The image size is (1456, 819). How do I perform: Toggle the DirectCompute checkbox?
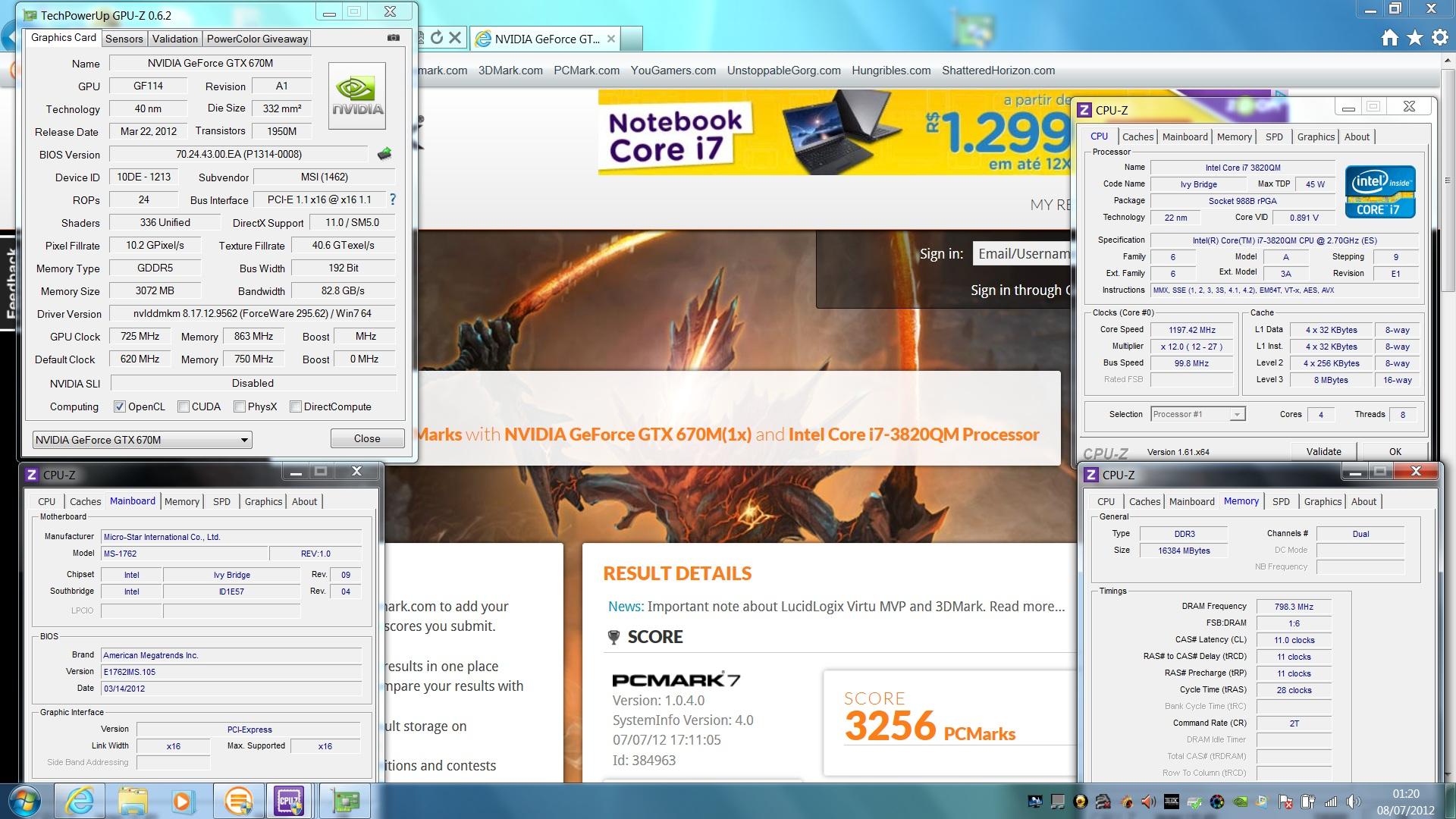coord(296,406)
